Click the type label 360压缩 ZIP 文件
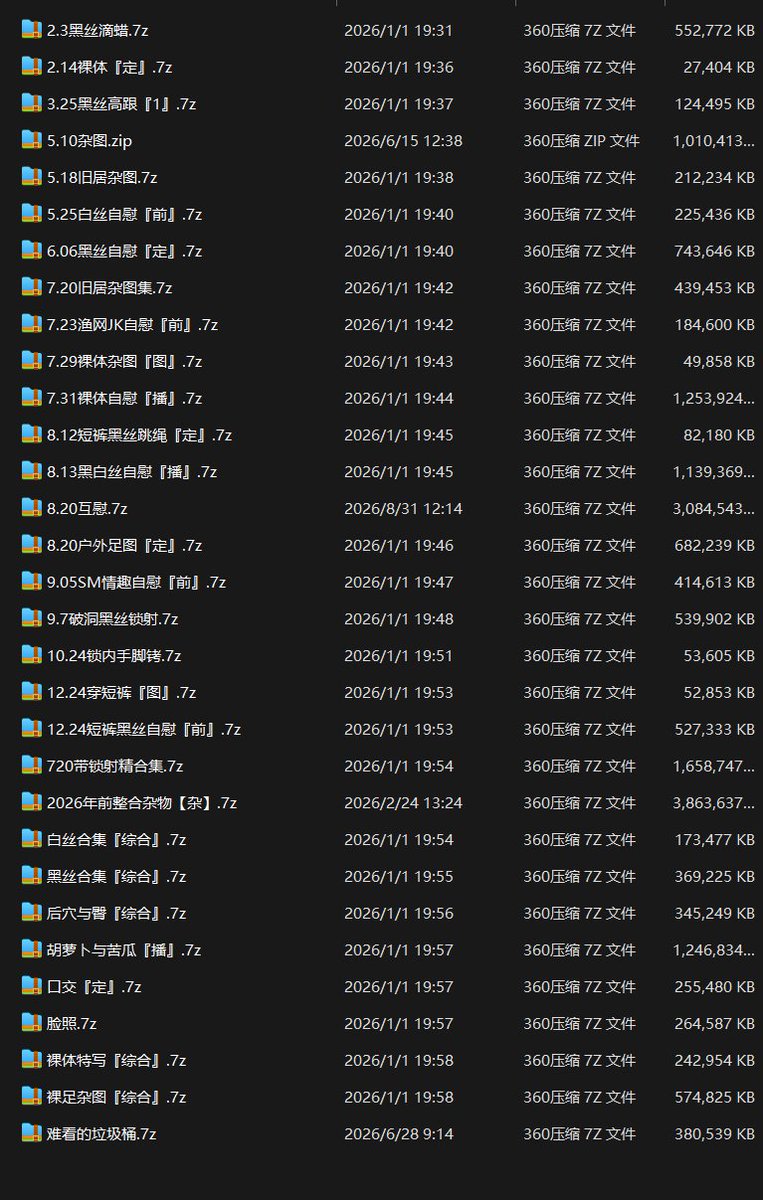Viewport: 763px width, 1200px height. click(x=582, y=141)
